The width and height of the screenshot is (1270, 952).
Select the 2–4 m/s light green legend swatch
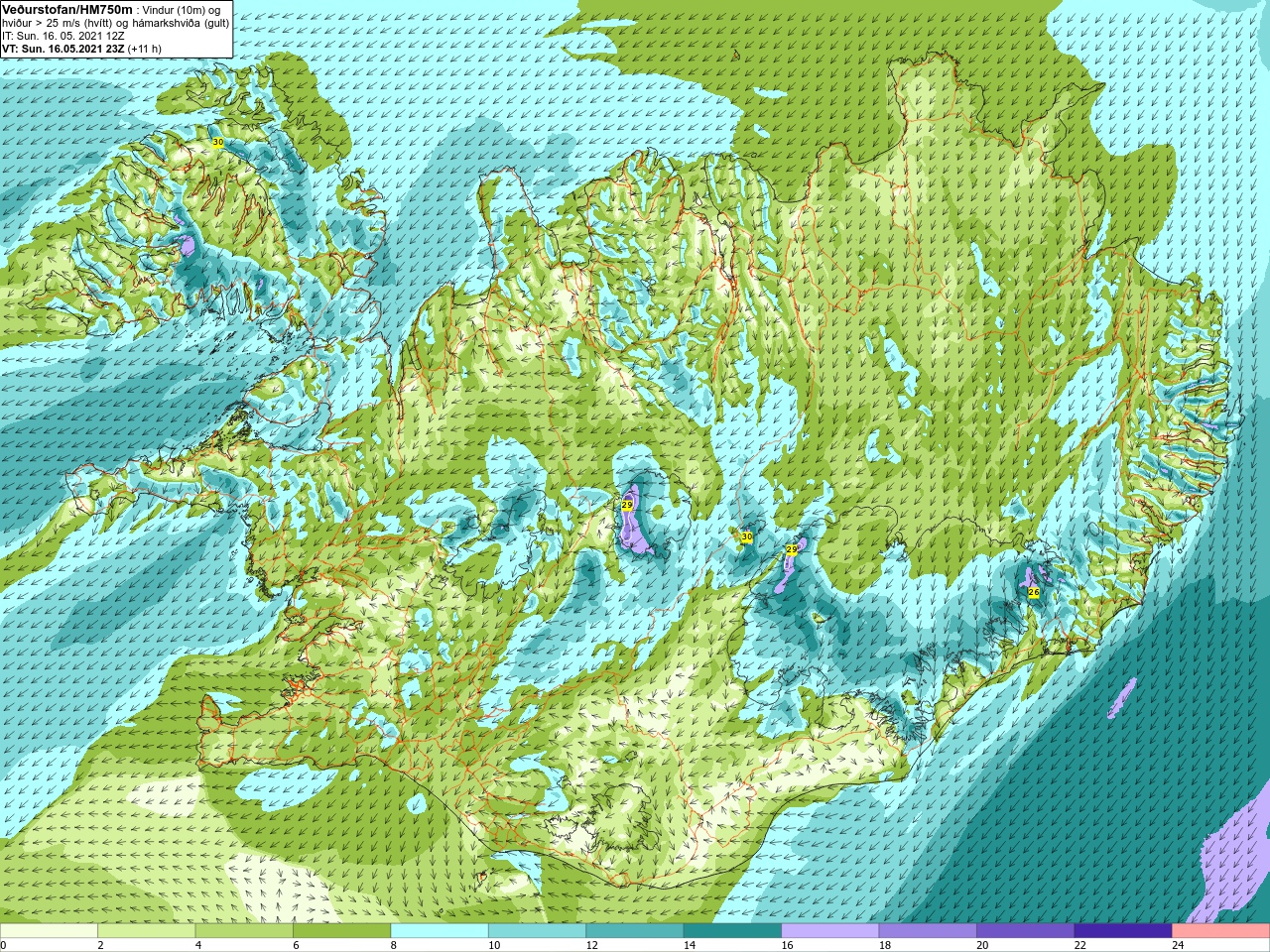[146, 931]
